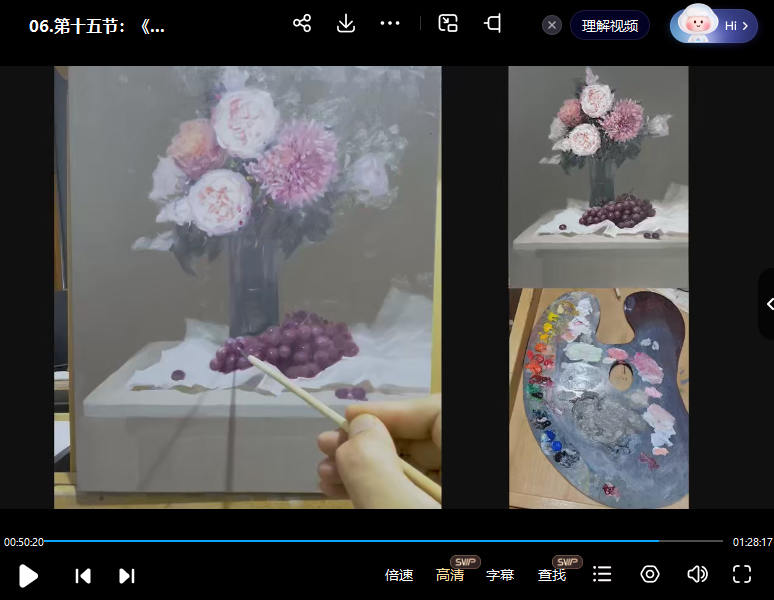The image size is (774, 600).
Task: Show the playlist list
Action: click(x=602, y=574)
